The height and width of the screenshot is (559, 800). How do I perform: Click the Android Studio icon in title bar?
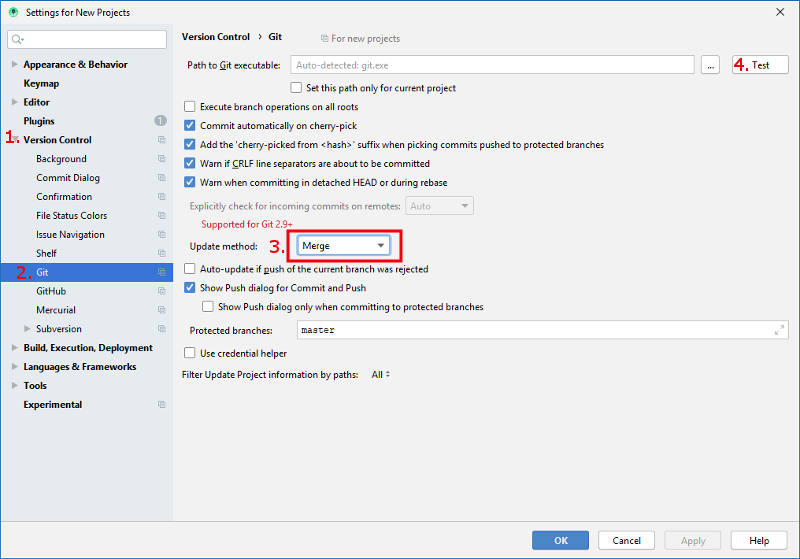tap(13, 12)
